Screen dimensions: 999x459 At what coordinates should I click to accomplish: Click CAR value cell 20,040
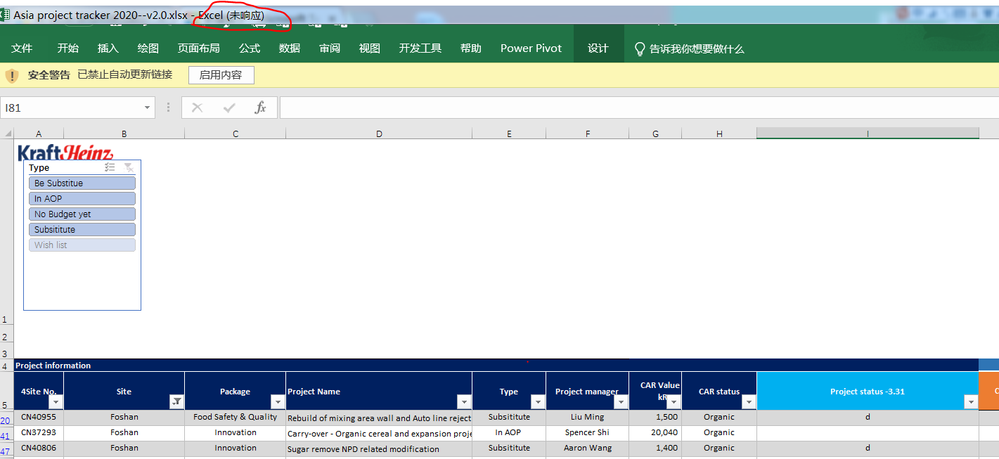(655, 433)
